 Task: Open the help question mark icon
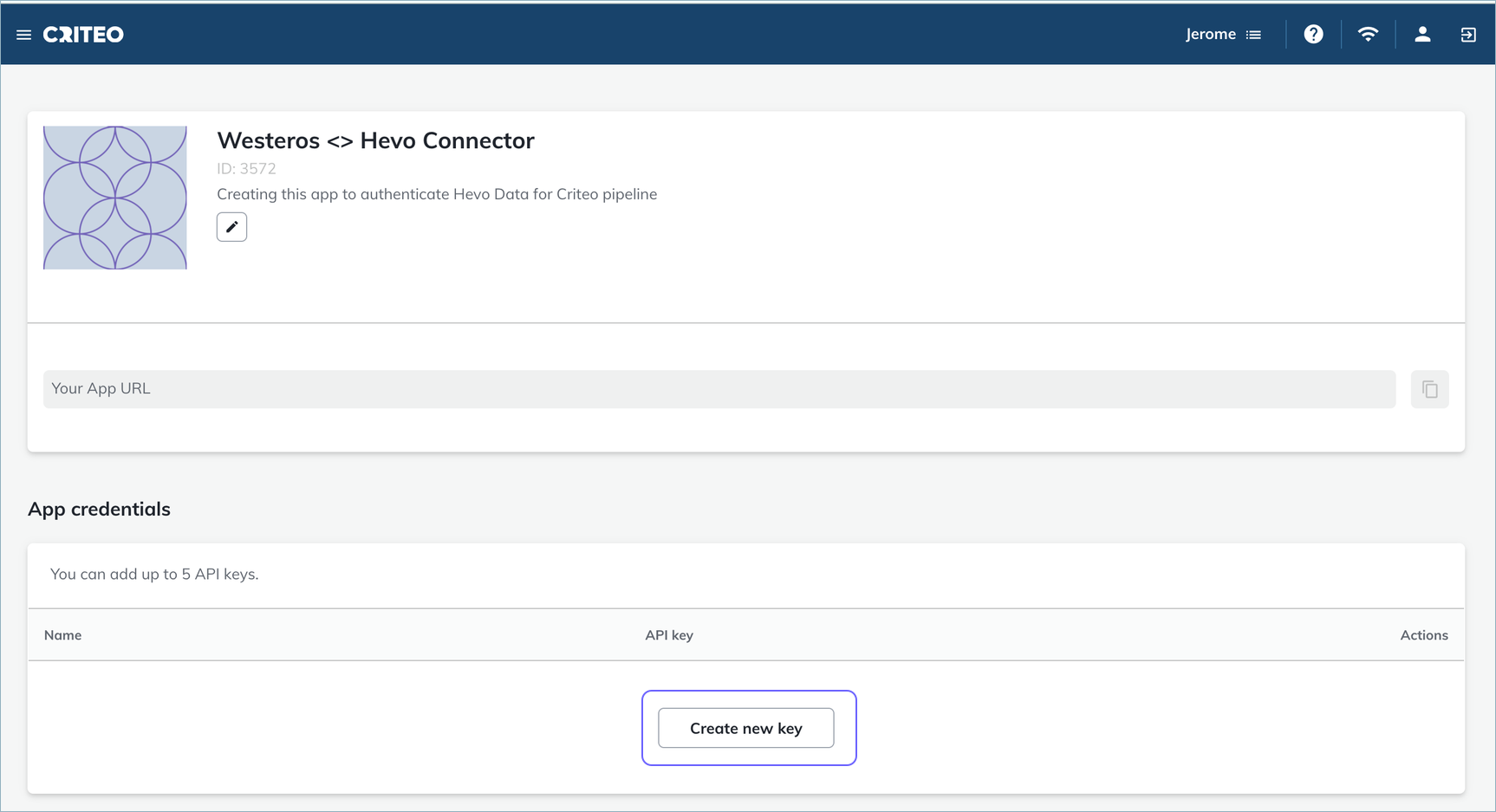(1313, 35)
